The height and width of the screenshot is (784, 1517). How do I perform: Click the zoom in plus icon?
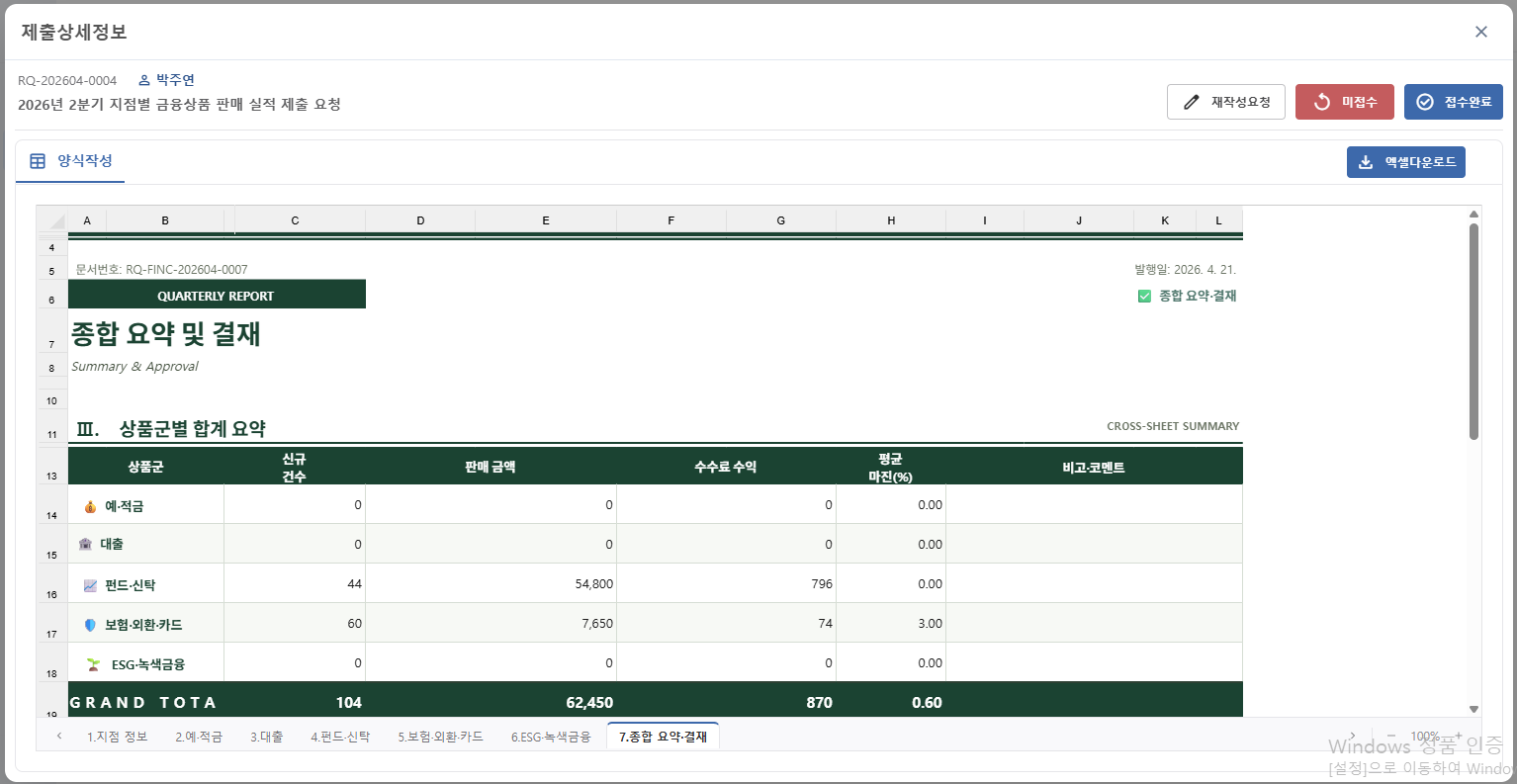click(1458, 736)
